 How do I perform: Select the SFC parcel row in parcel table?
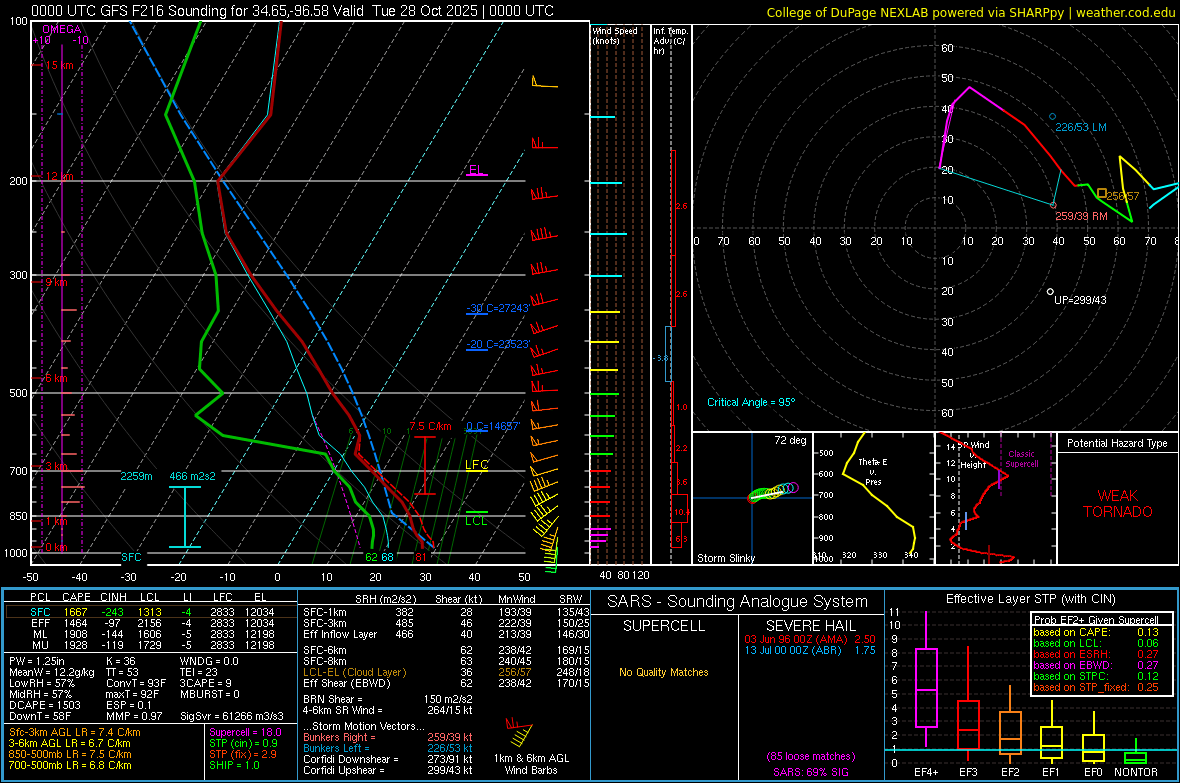151,612
